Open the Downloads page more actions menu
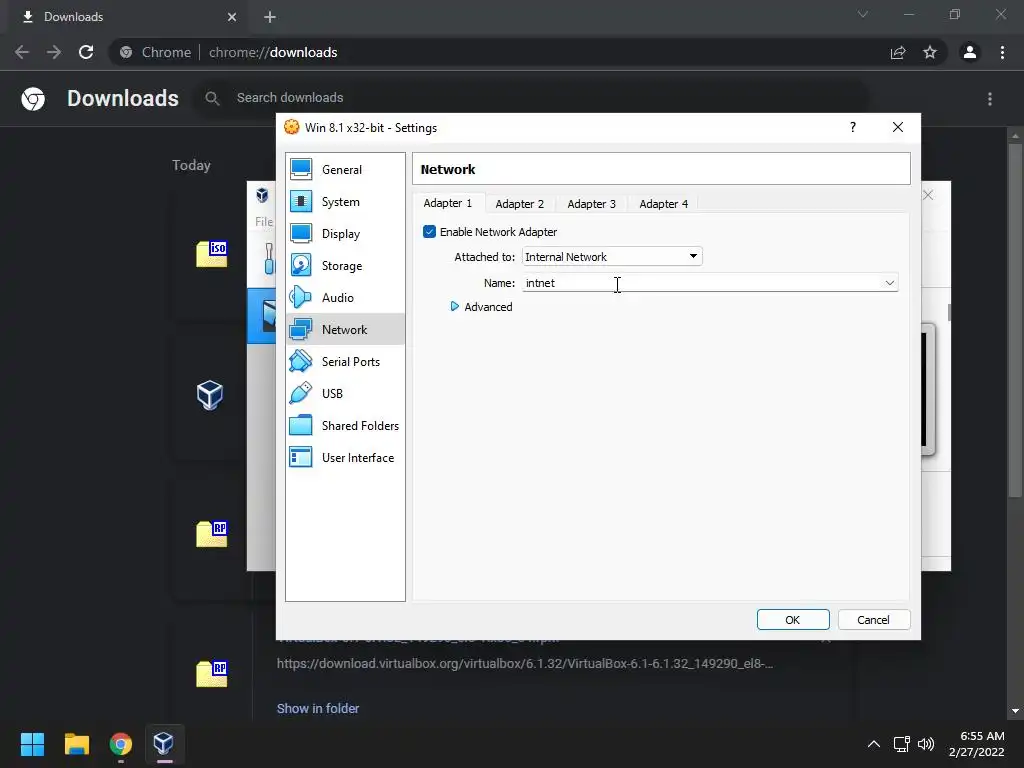1024x768 pixels. point(990,99)
